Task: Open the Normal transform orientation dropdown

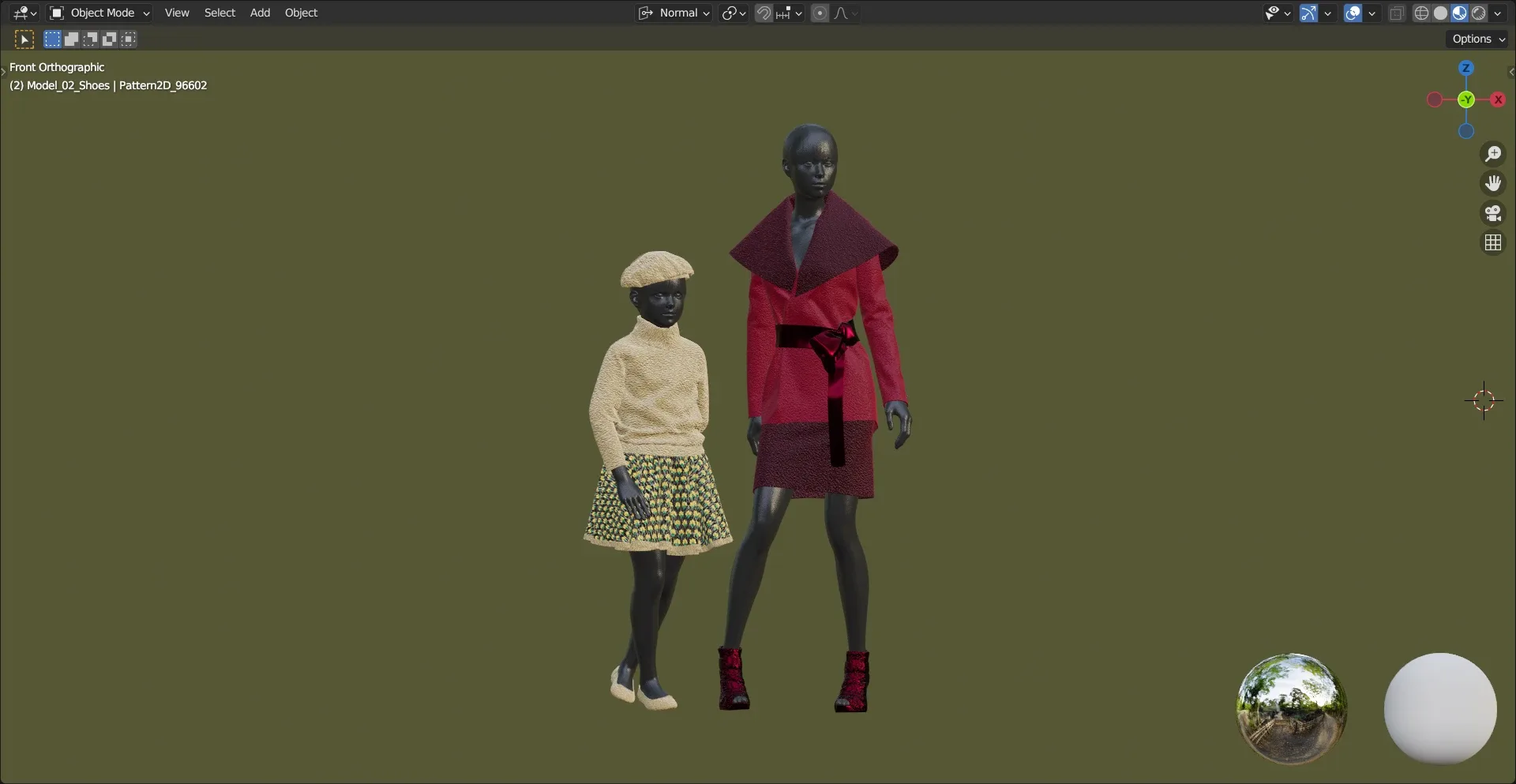Action: 674,13
